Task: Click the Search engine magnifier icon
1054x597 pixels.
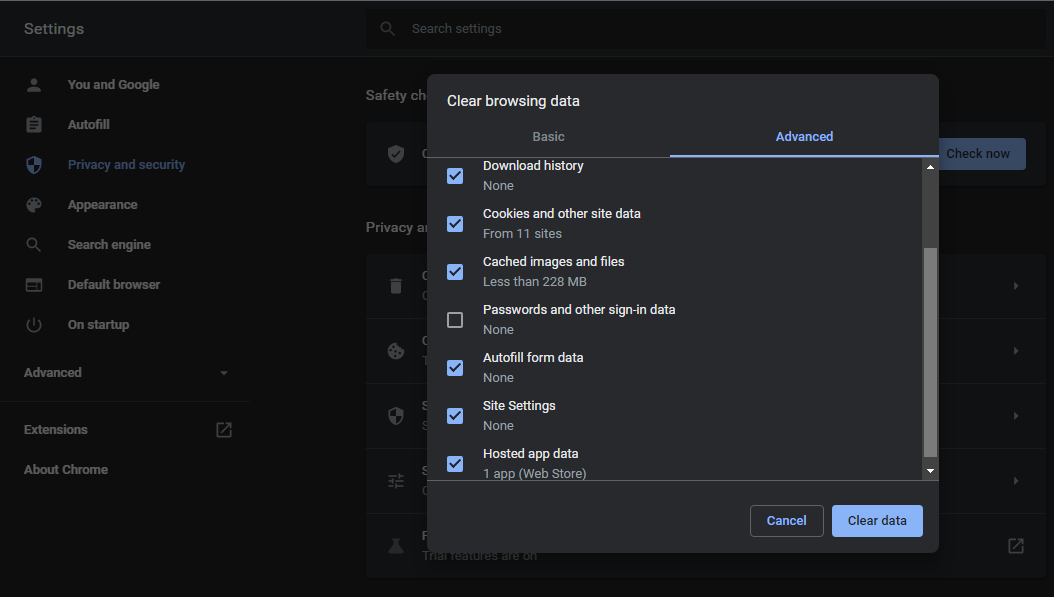Action: [34, 245]
